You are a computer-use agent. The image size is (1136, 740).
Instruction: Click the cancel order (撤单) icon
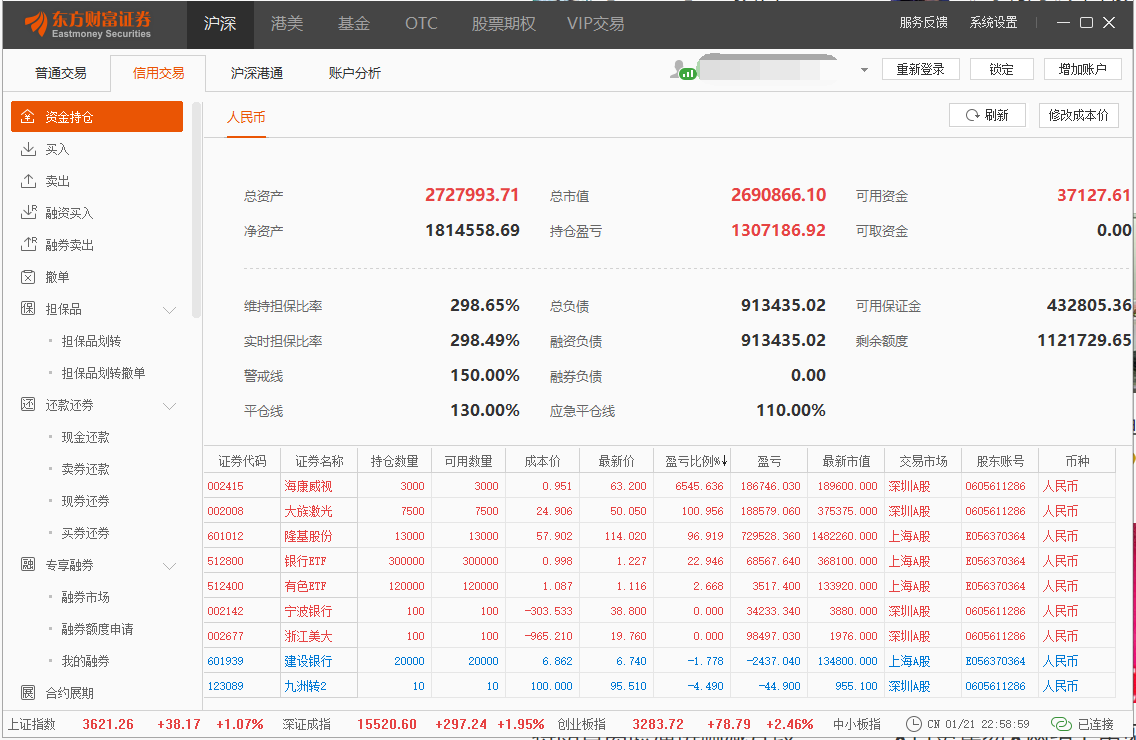pyautogui.click(x=28, y=277)
